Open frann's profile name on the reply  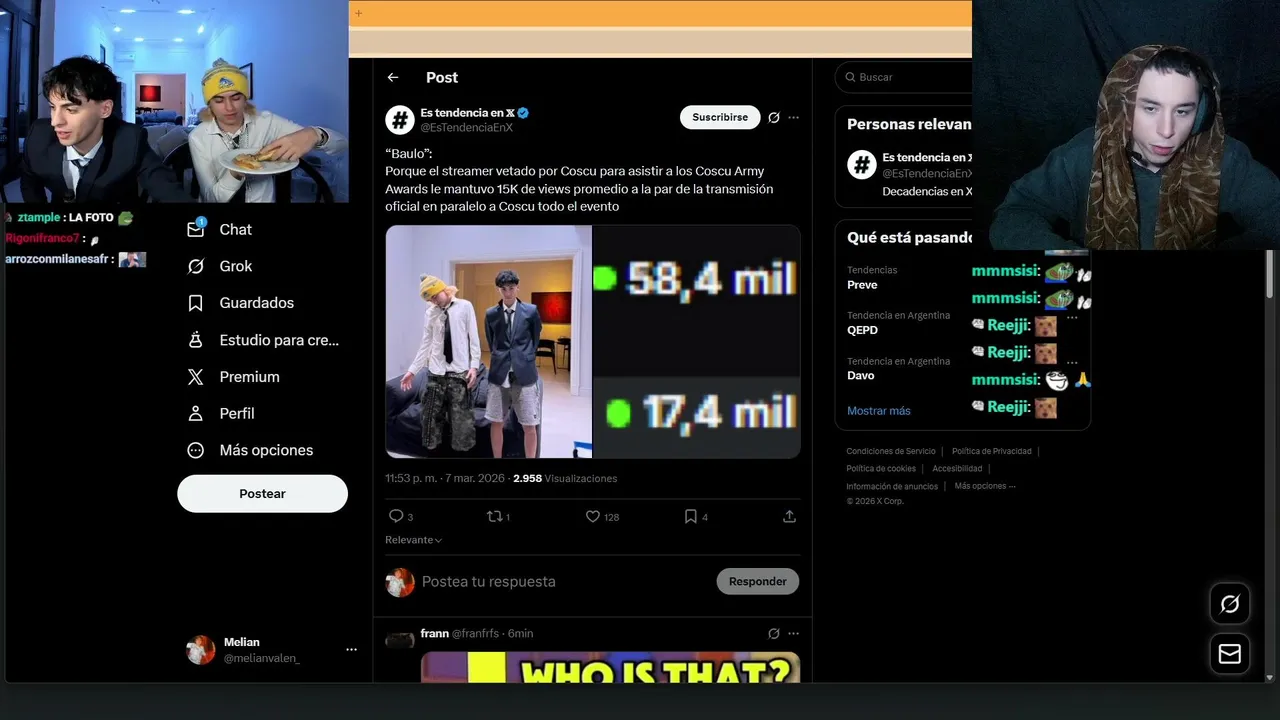(x=434, y=633)
